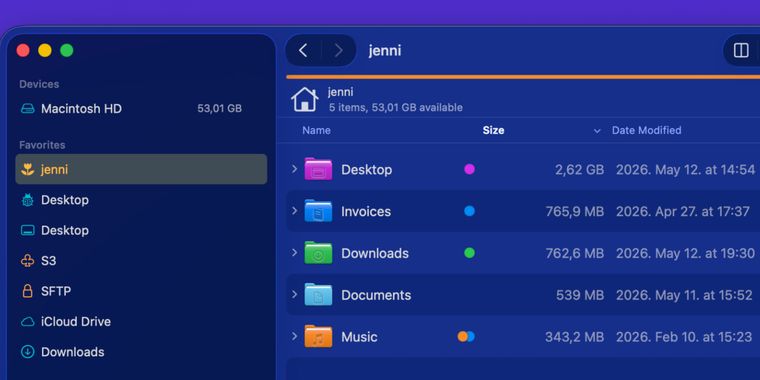
Task: Toggle the dual-pane view icon
Action: coord(741,50)
